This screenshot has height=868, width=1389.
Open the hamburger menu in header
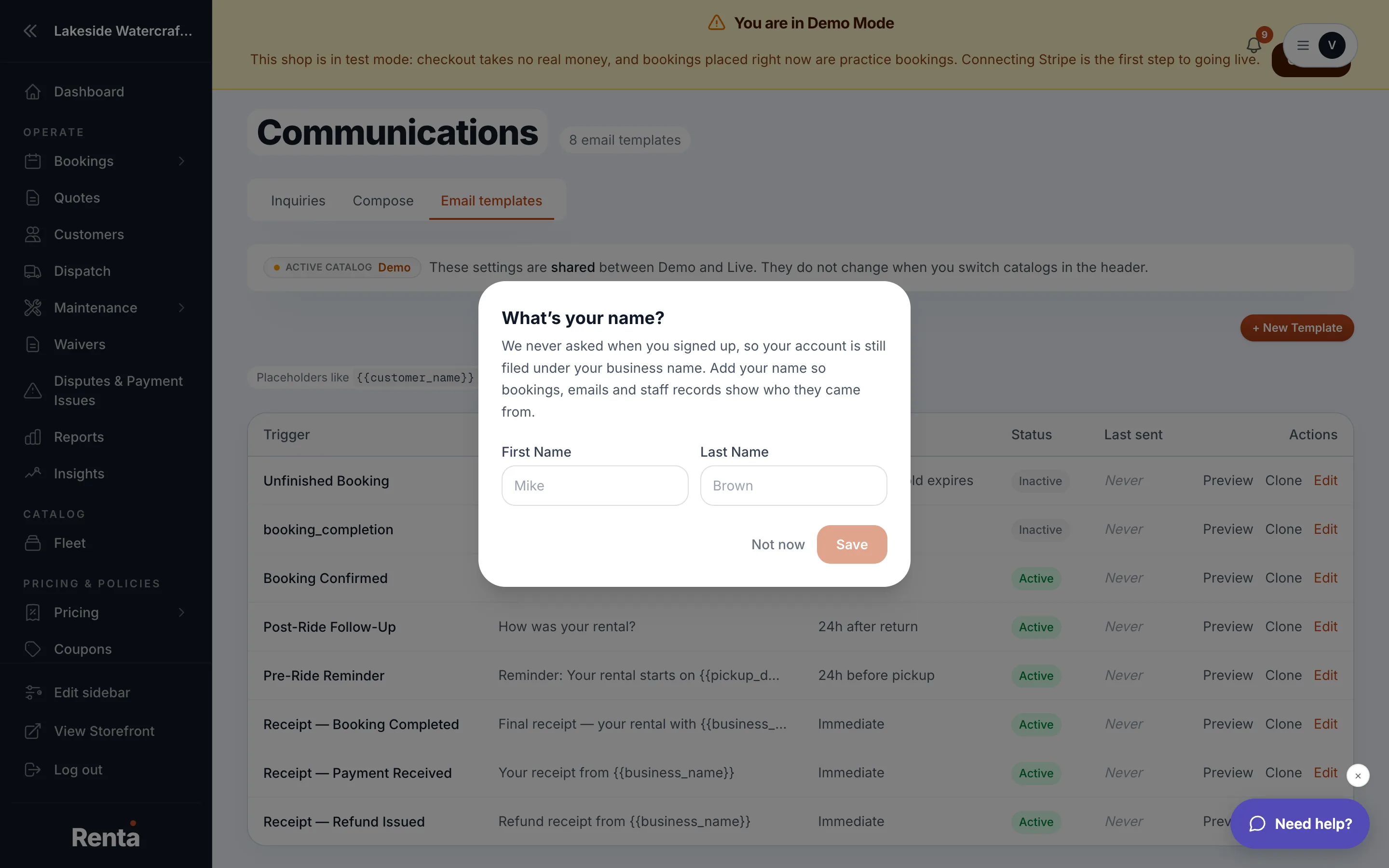pyautogui.click(x=1303, y=45)
